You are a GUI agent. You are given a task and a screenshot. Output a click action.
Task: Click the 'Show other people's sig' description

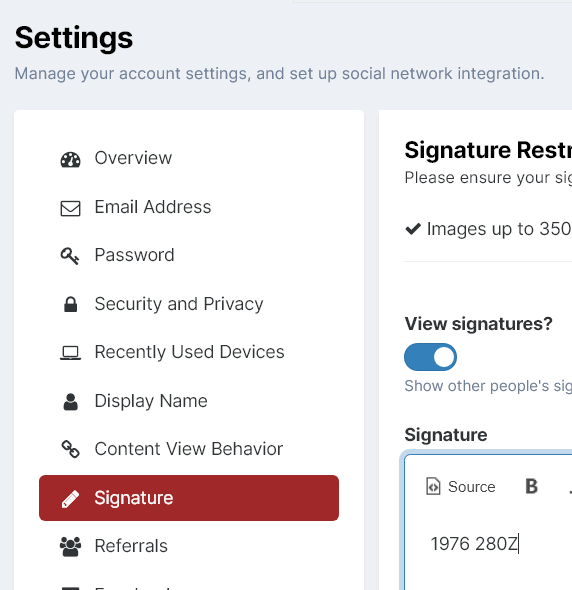pyautogui.click(x=488, y=386)
